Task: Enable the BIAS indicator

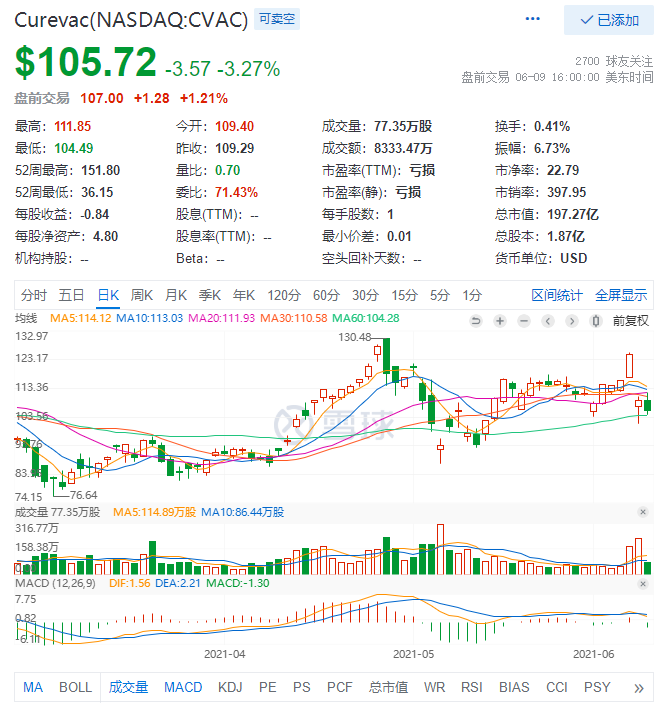Action: click(514, 687)
